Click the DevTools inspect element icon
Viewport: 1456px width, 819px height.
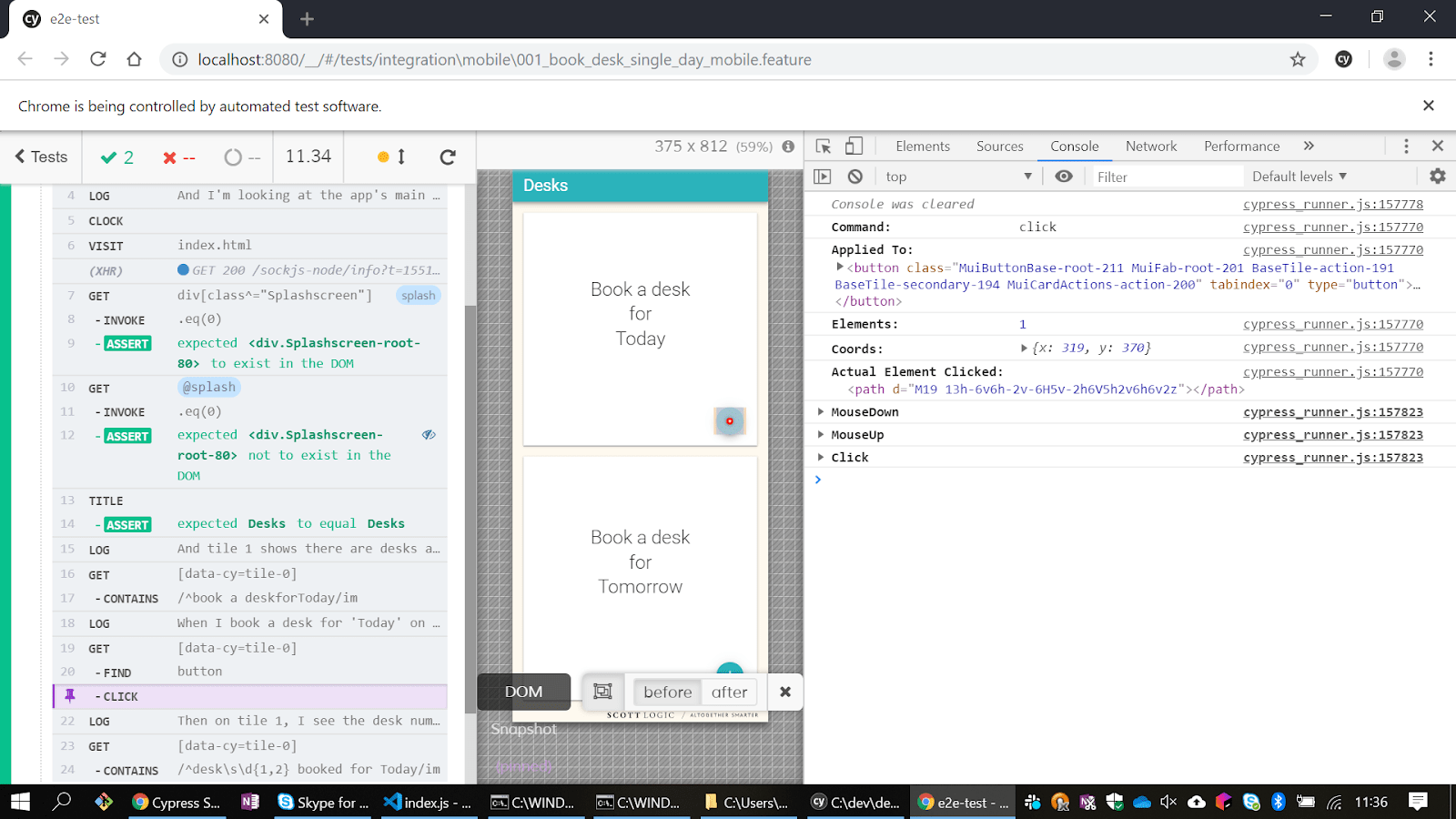point(824,146)
